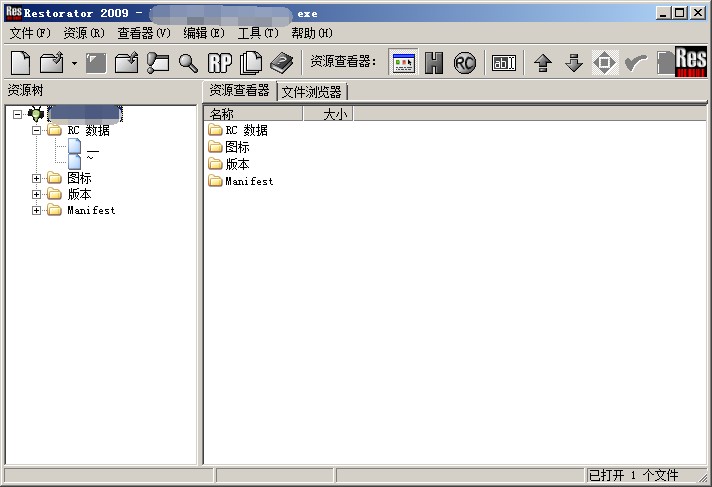Viewport: 712px width, 487px height.
Task: Click the Grab resources icon
Action: 158,63
